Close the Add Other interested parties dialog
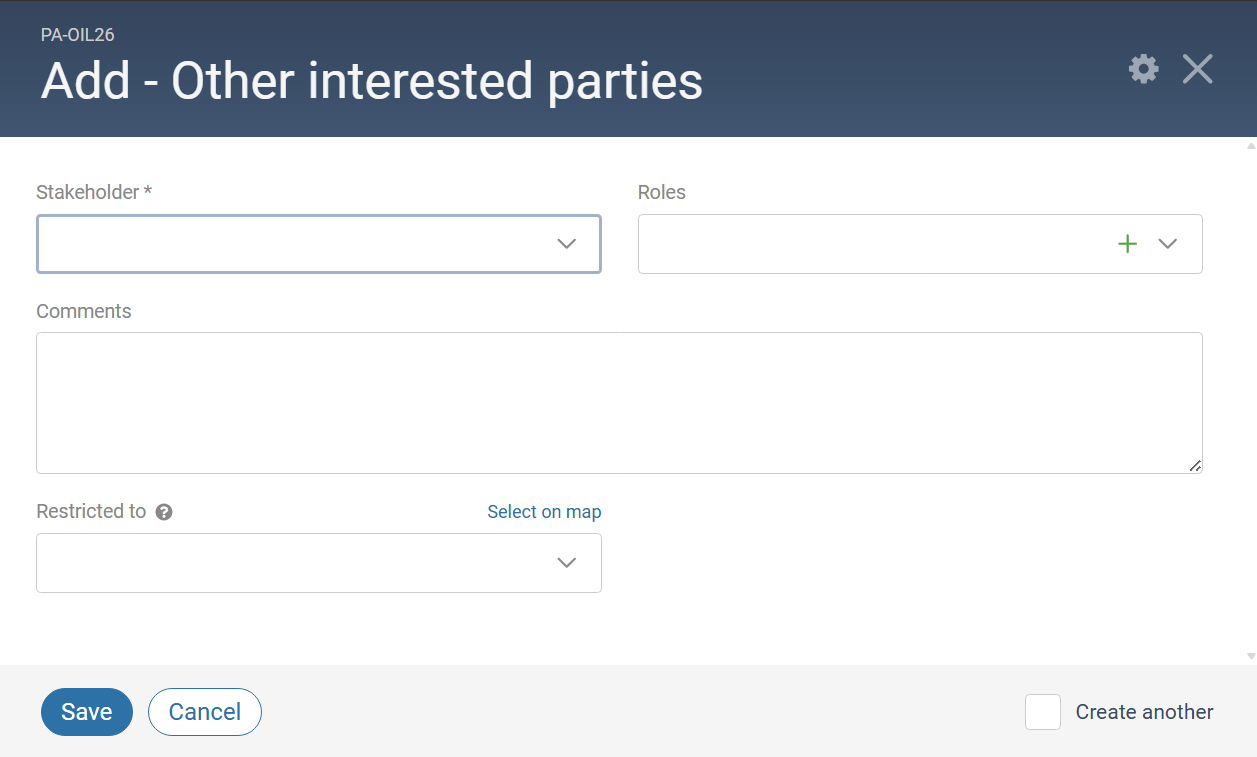This screenshot has width=1257, height=757. point(1197,69)
